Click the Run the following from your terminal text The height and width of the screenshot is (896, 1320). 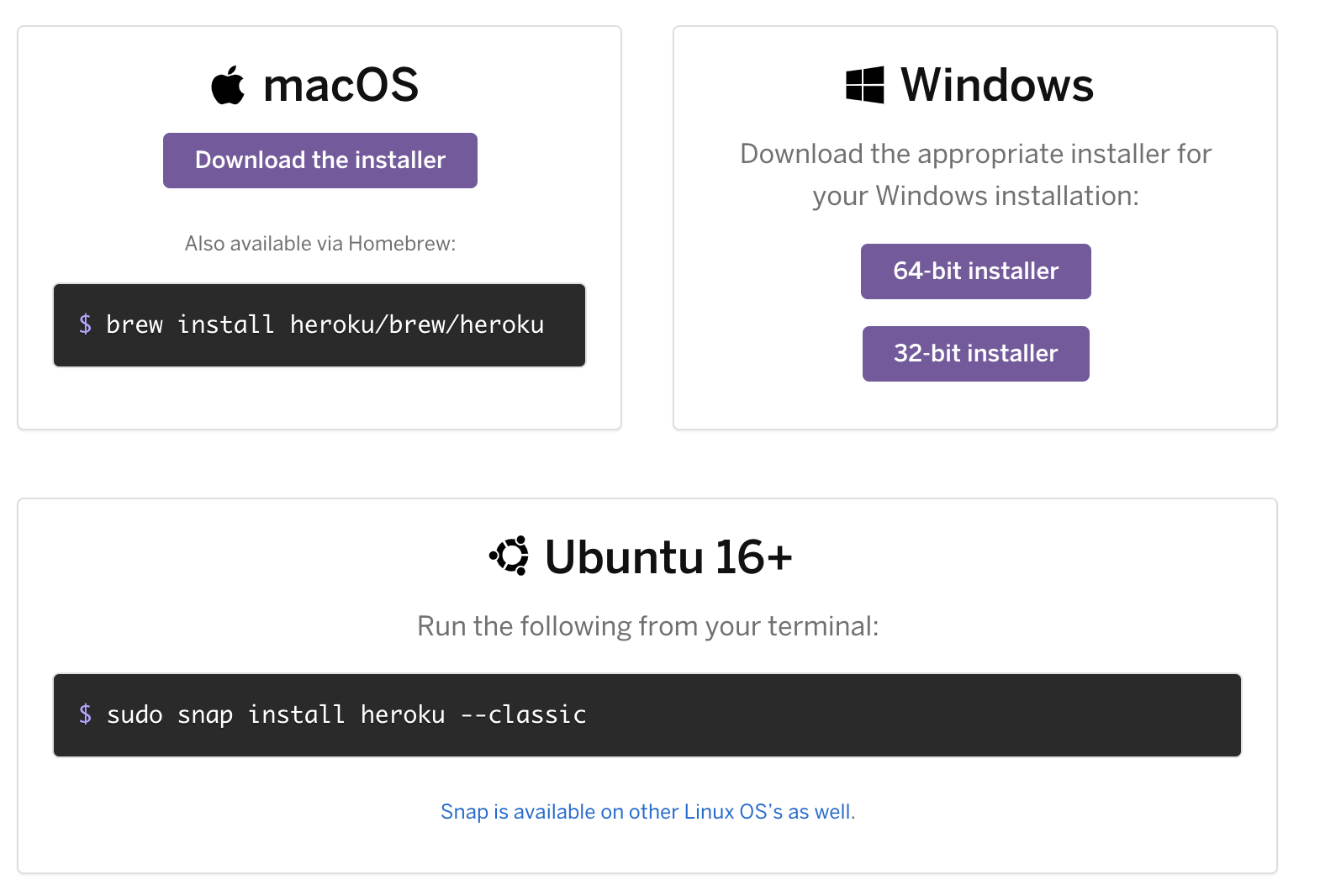pos(647,626)
